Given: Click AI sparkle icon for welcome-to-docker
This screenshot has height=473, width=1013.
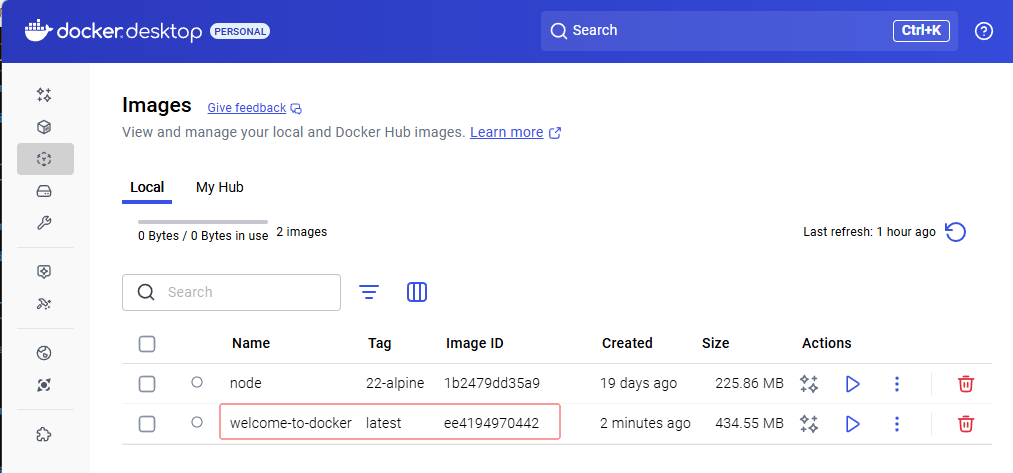Looking at the screenshot, I should click(809, 424).
